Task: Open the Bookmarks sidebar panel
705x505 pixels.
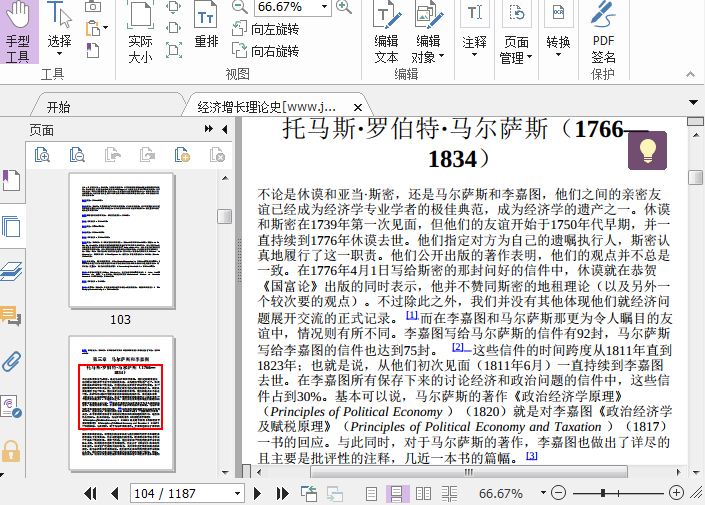Action: pyautogui.click(x=11, y=180)
